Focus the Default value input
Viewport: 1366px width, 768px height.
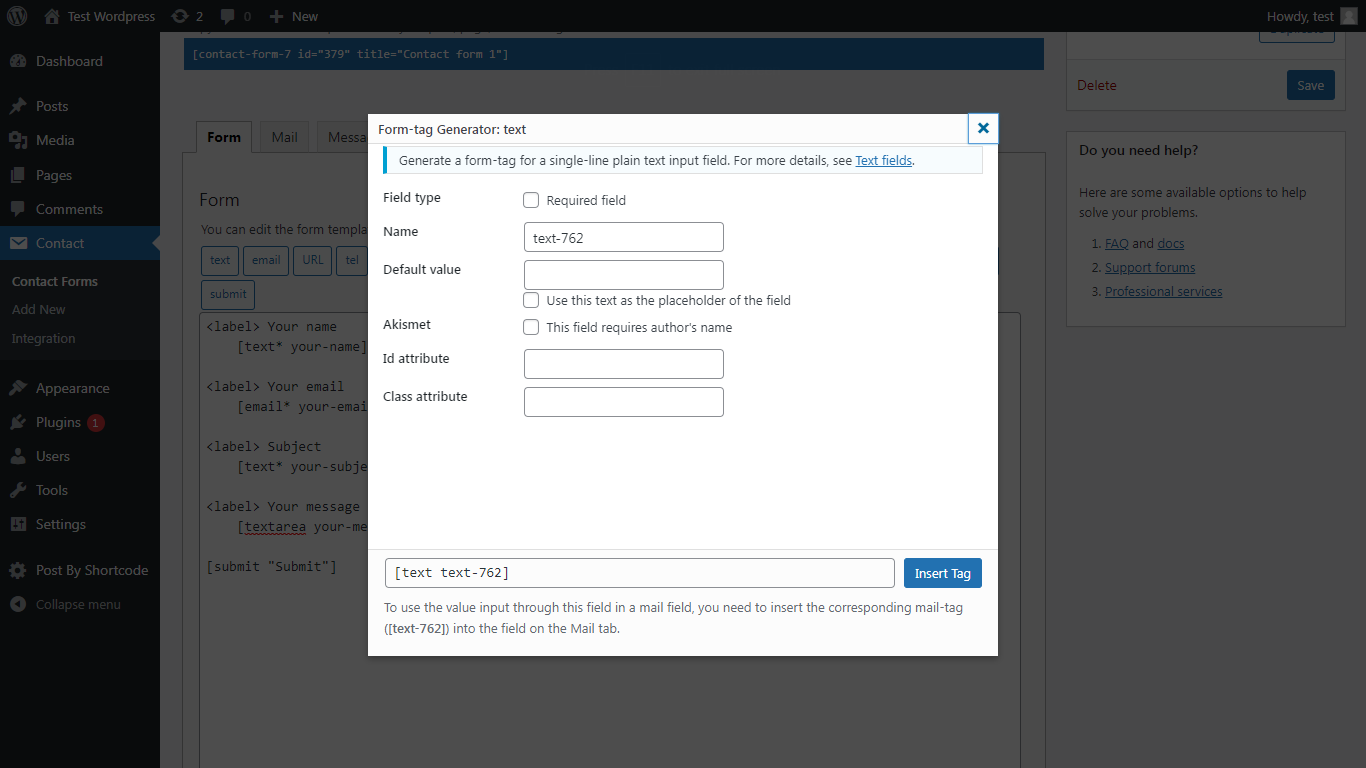(624, 275)
